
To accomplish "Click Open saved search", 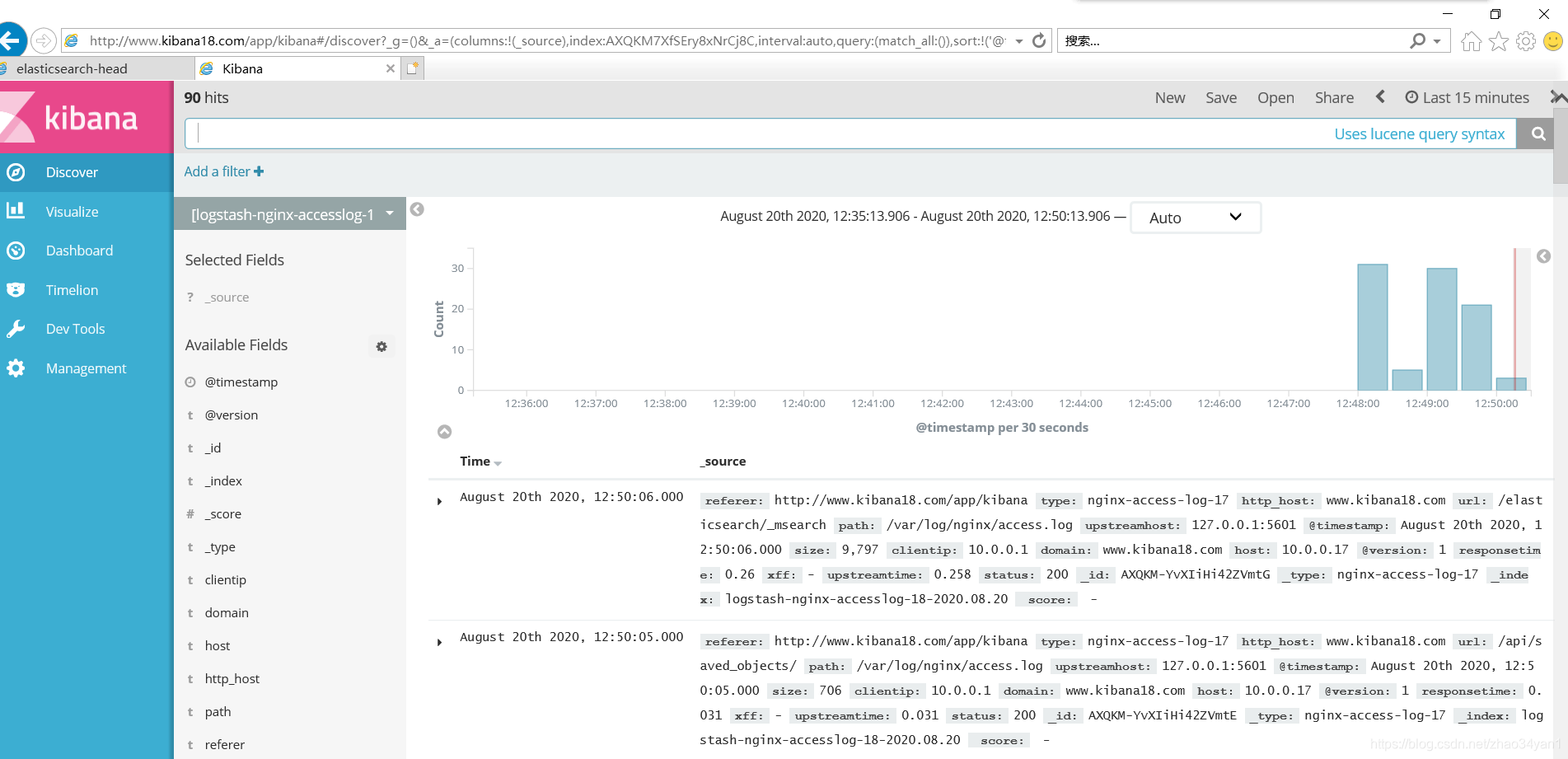I will point(1275,98).
